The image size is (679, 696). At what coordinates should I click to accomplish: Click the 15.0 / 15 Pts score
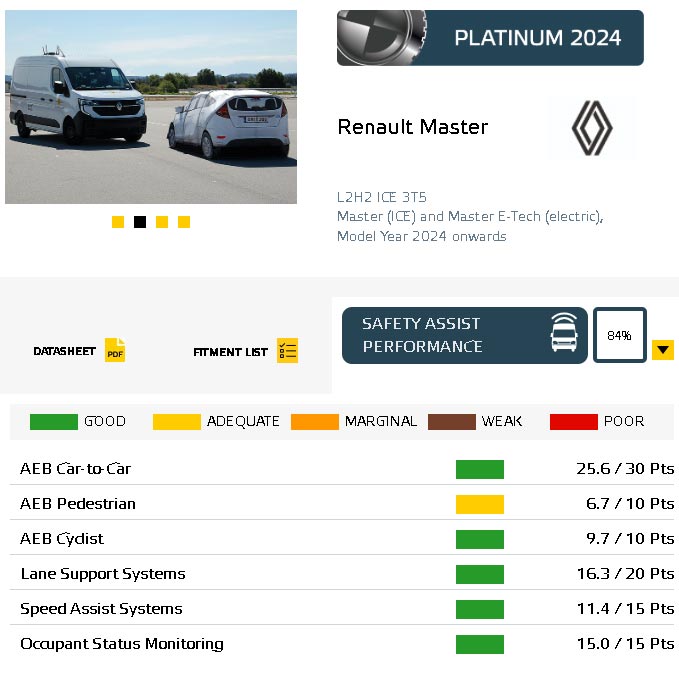pyautogui.click(x=625, y=644)
